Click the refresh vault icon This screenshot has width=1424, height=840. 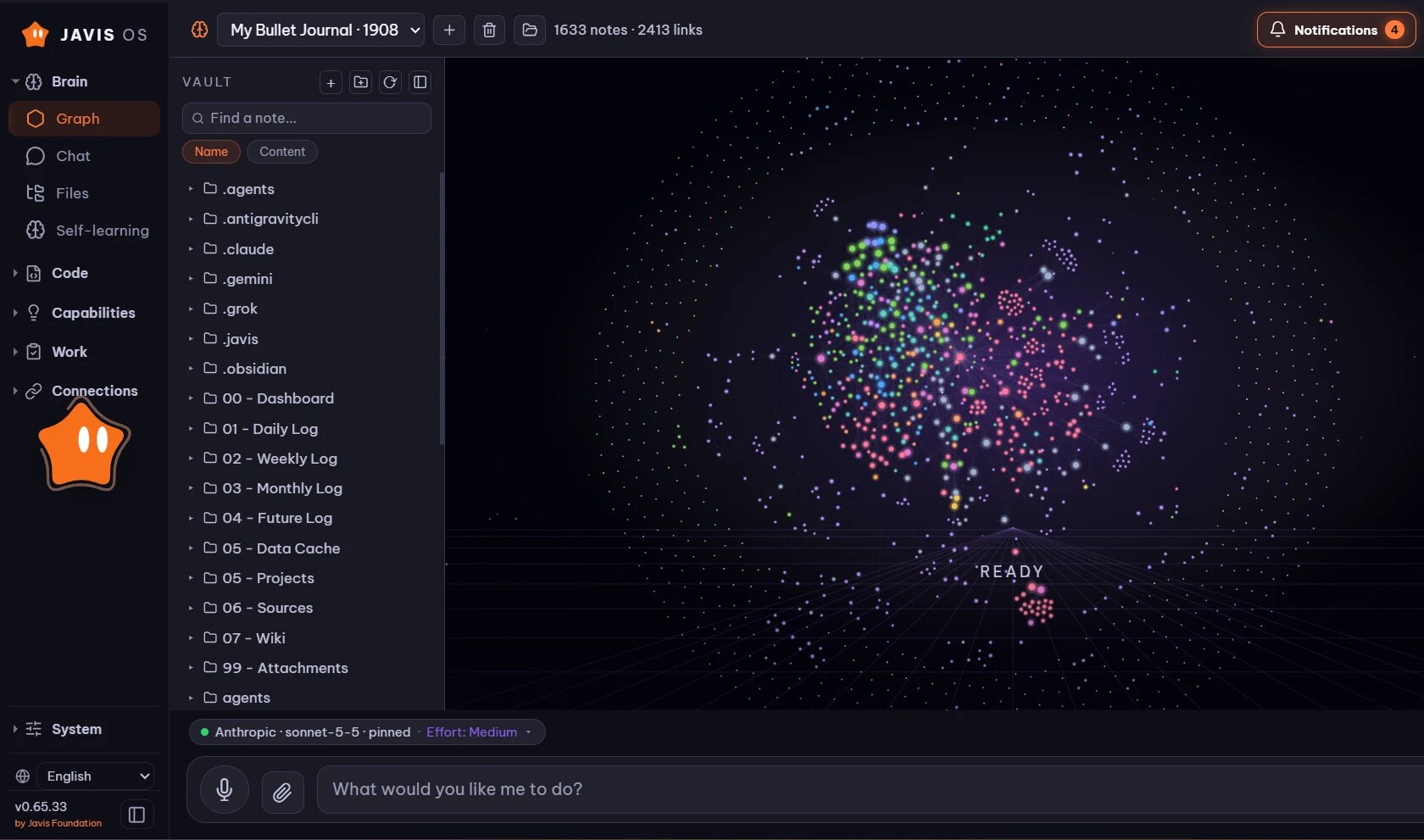tap(390, 82)
